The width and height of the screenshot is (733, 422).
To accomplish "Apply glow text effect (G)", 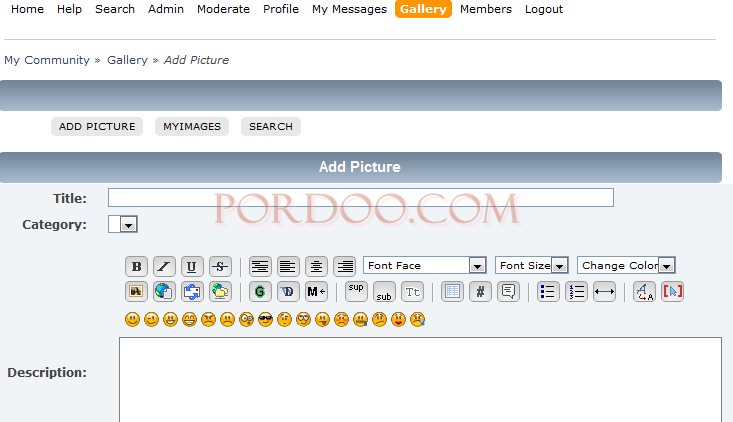I will 260,292.
